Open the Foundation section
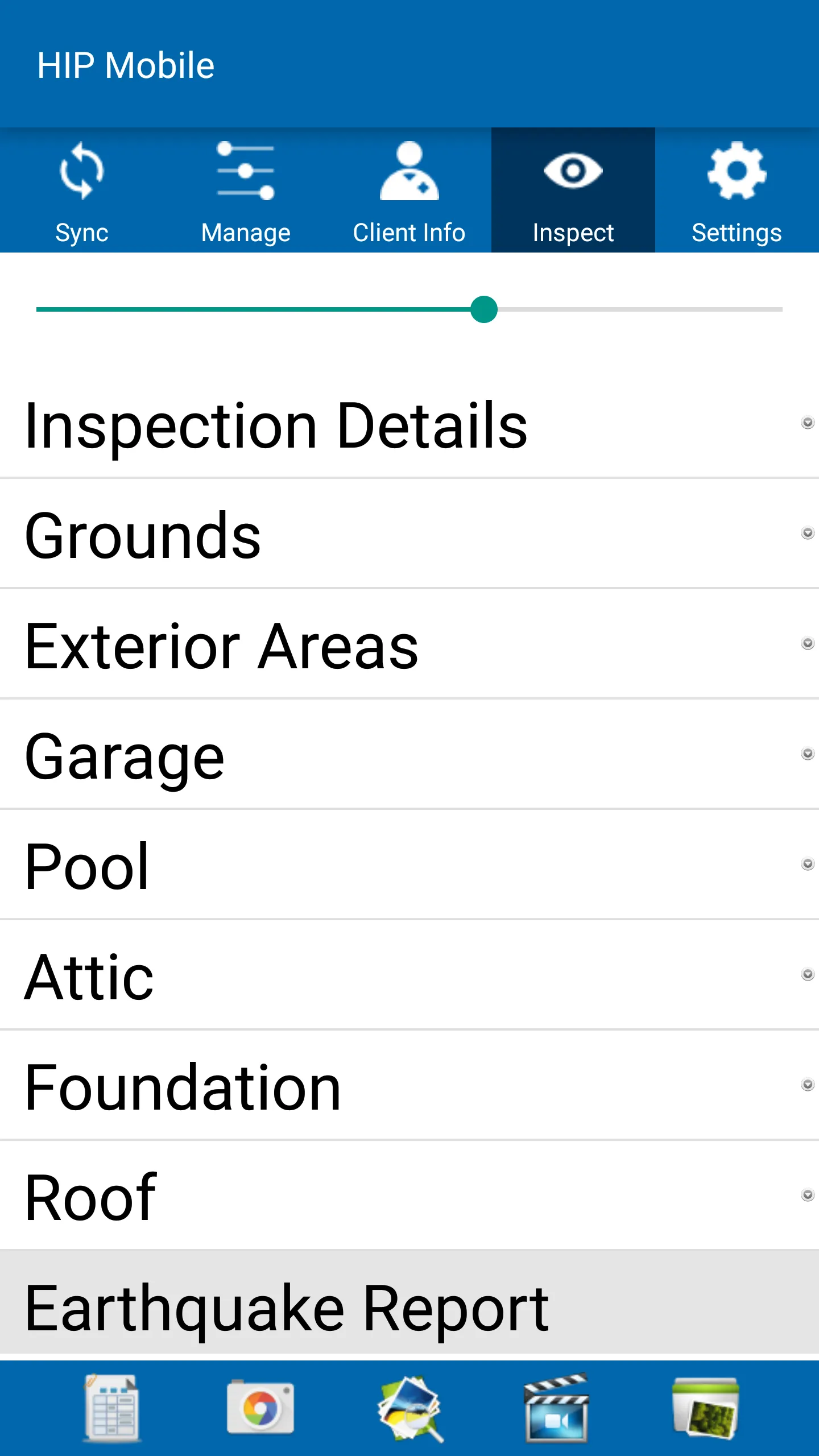 409,1085
